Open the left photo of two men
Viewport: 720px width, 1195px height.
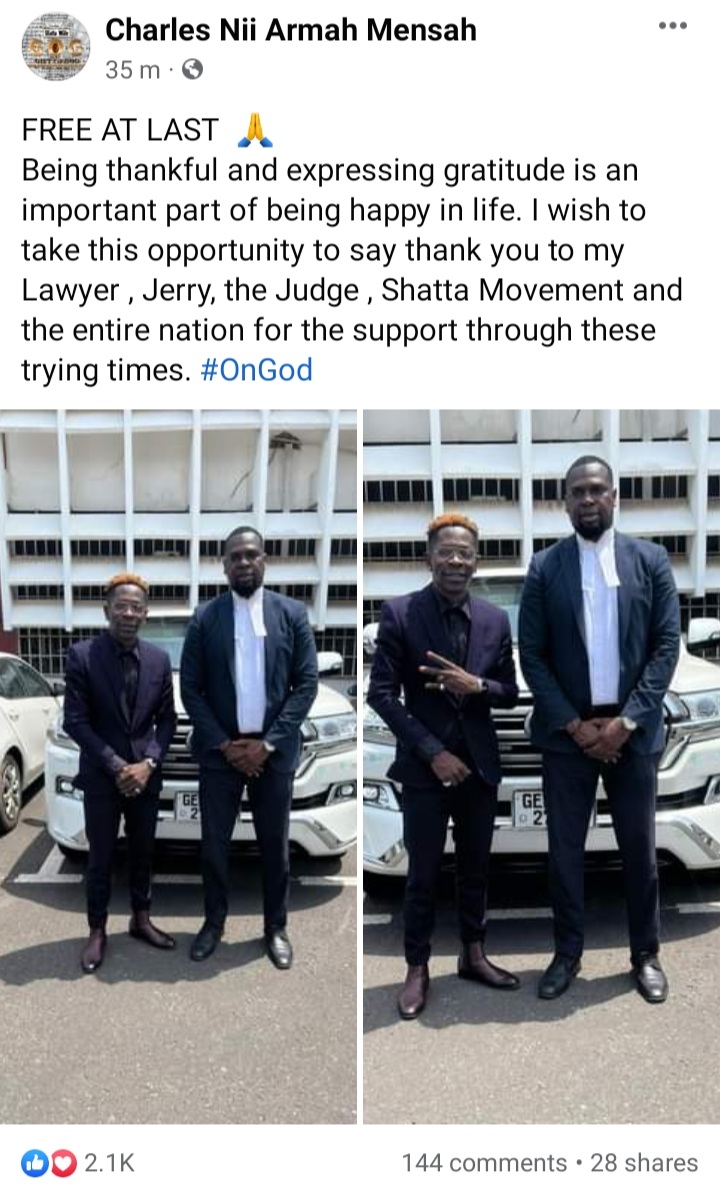tap(178, 766)
